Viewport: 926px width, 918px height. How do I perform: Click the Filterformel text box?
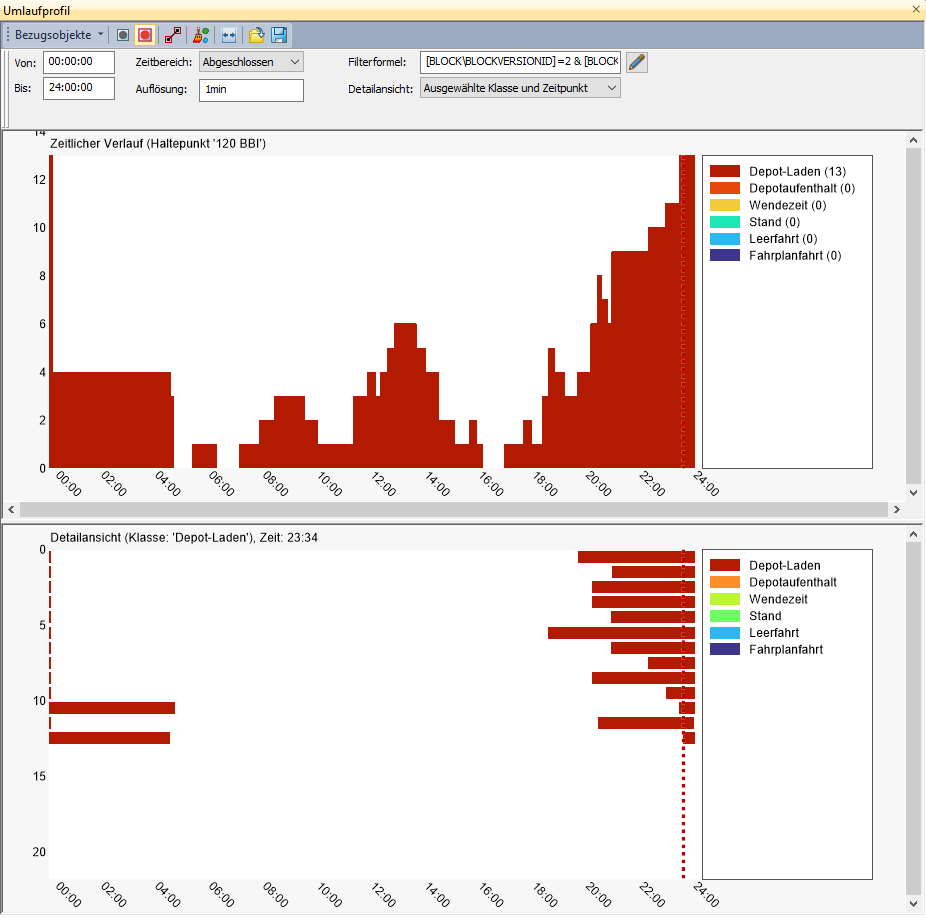(x=520, y=62)
